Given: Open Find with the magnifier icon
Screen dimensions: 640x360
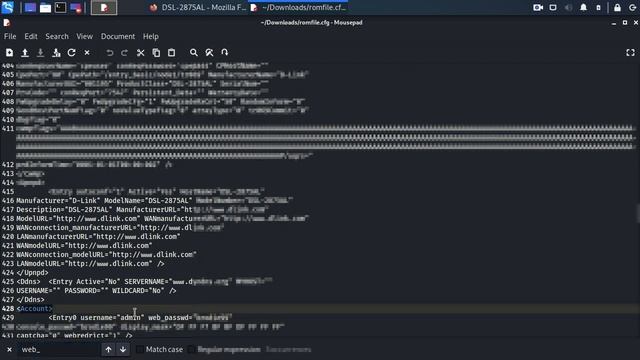Looking at the screenshot, I should [x=194, y=53].
